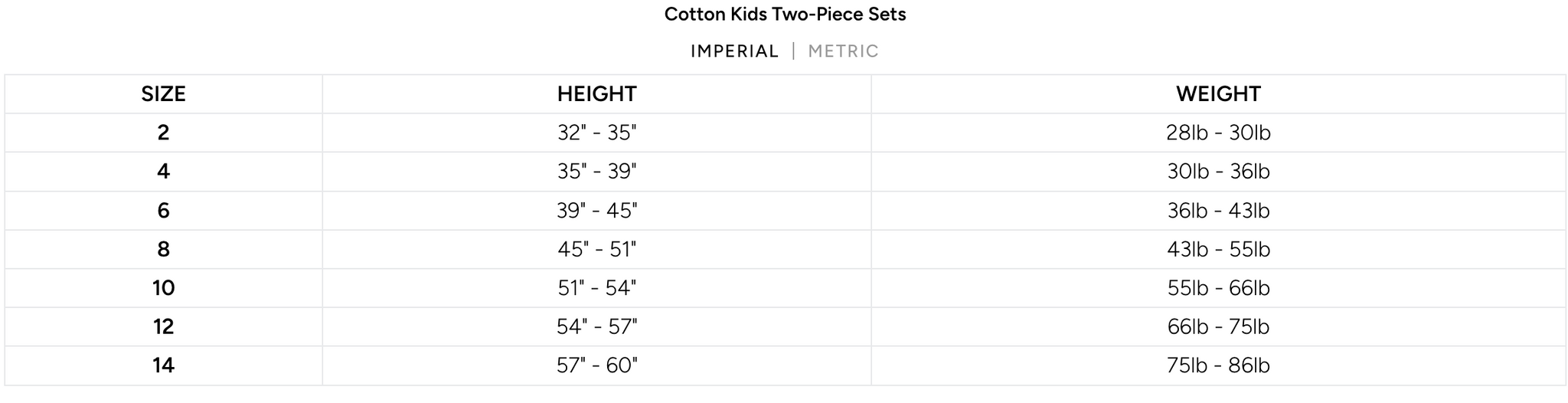Click the 75lb - 86lb weight cell
Screen dimensions: 1568x403
pos(1218,365)
